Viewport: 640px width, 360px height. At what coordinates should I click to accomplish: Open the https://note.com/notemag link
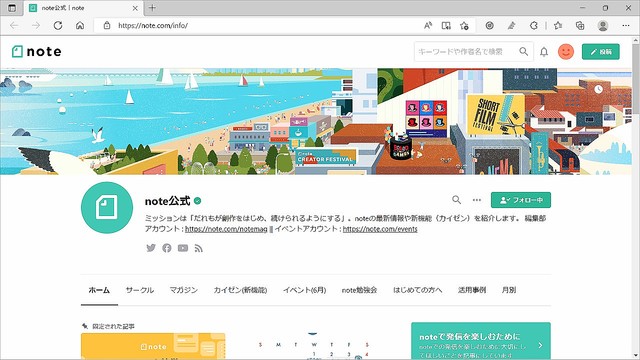click(x=226, y=229)
